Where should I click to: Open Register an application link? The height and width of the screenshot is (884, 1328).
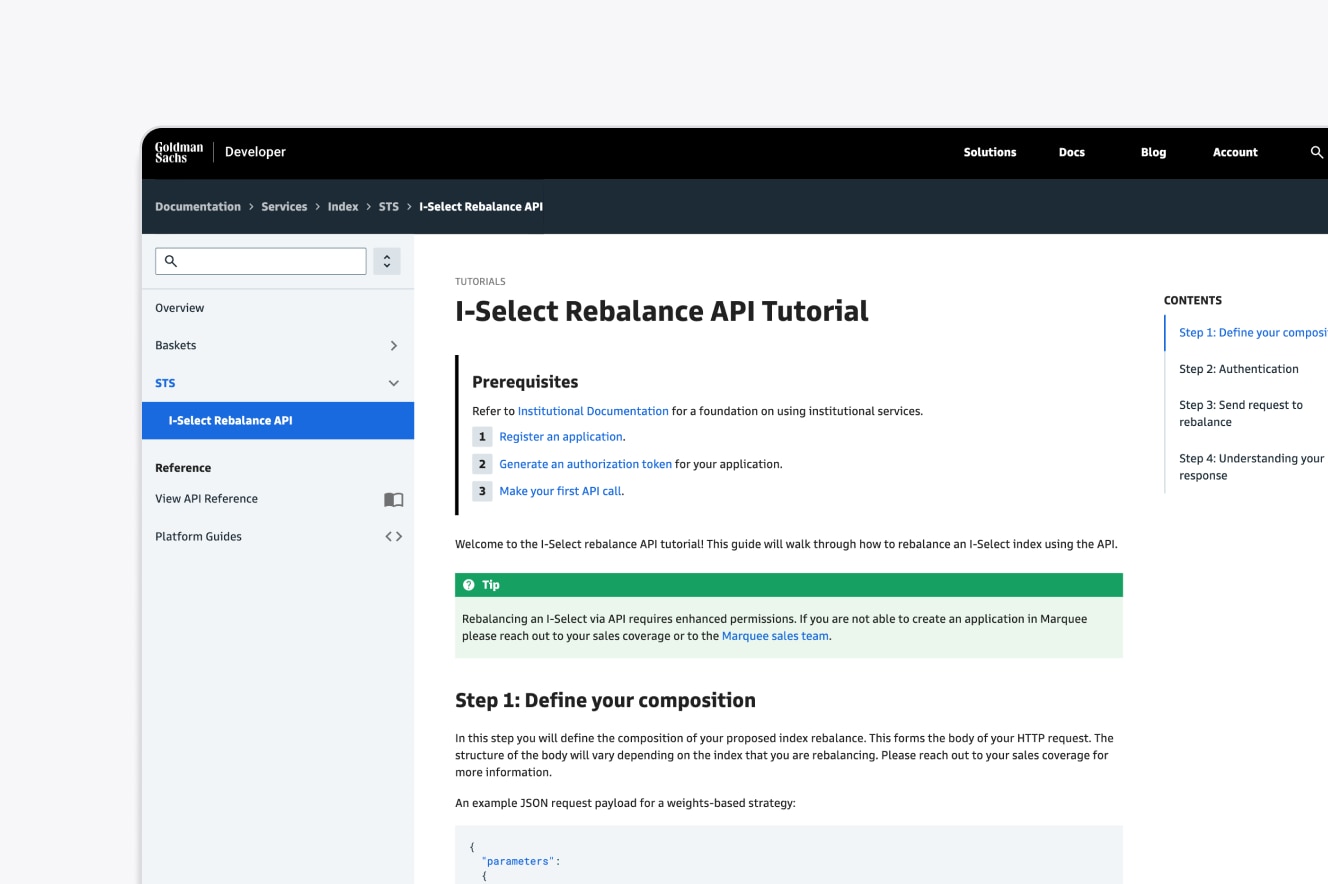pos(561,437)
